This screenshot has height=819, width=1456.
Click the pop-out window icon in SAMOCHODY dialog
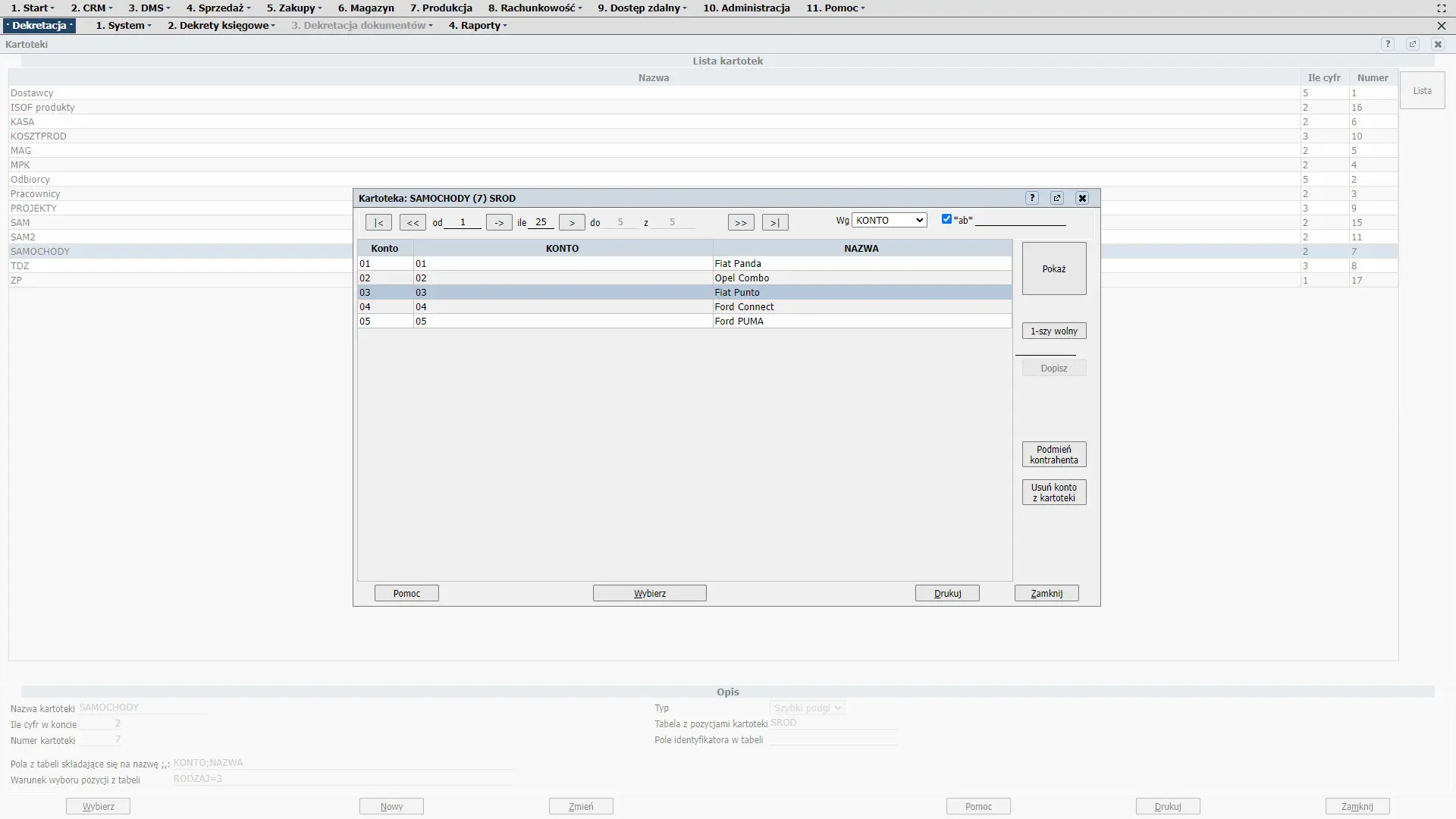pos(1057,198)
